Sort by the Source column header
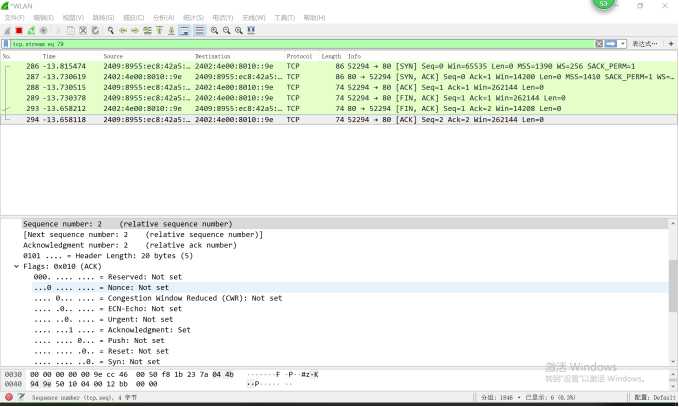Screen dimensions: 679x407 click(x=113, y=56)
